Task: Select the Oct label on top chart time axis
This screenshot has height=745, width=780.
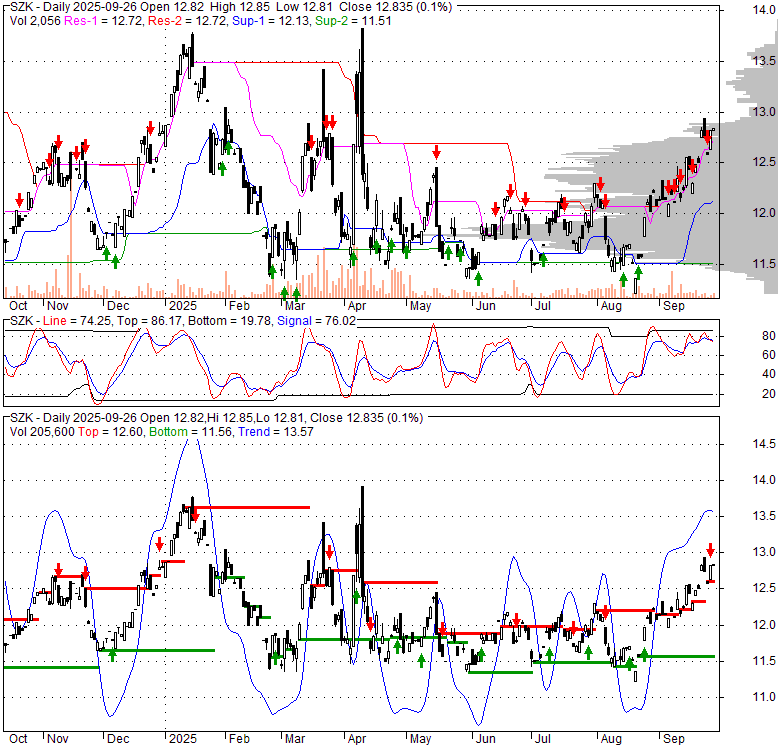Action: tap(18, 306)
